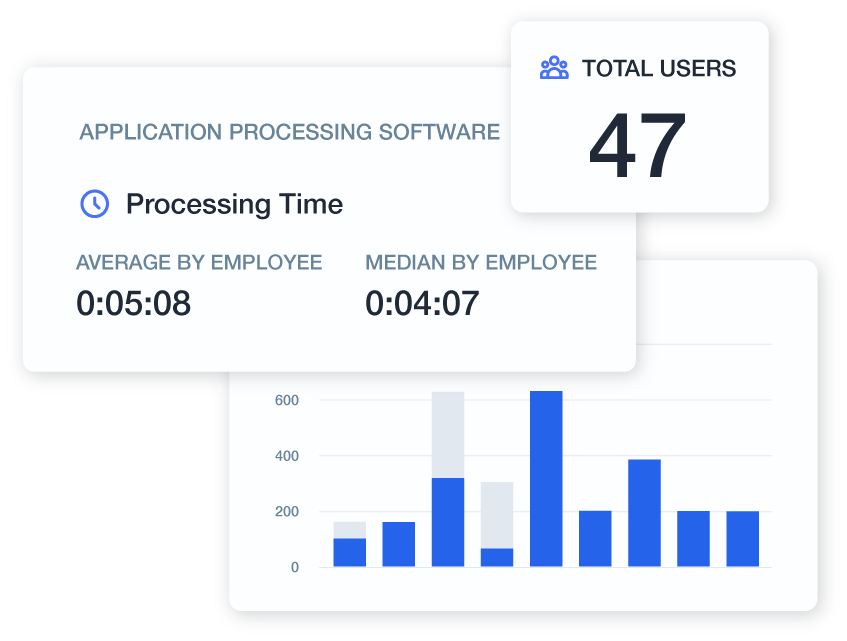Select the last bar on the chart's right
This screenshot has width=847, height=641.
[742, 539]
